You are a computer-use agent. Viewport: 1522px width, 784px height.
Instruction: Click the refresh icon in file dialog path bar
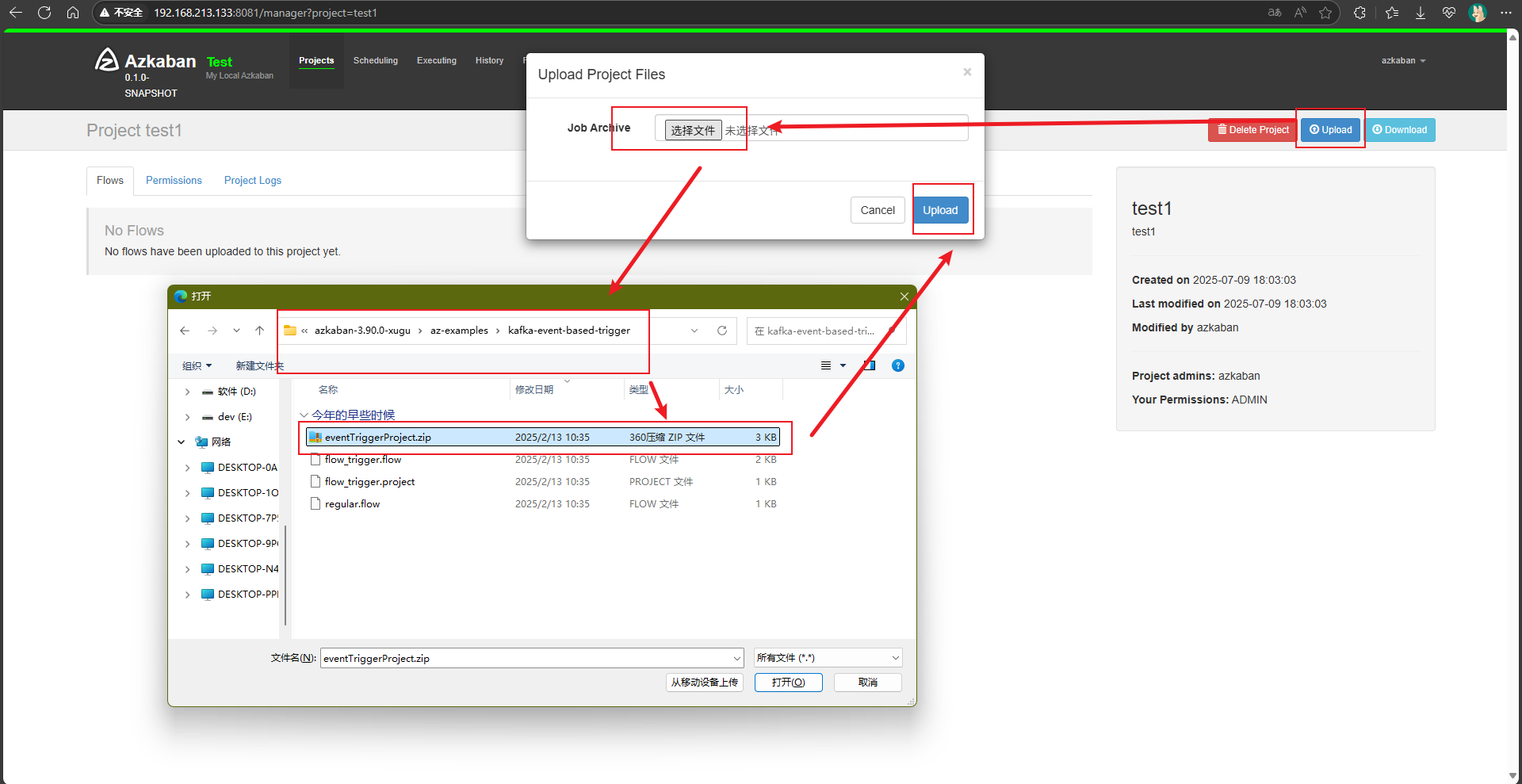click(722, 331)
